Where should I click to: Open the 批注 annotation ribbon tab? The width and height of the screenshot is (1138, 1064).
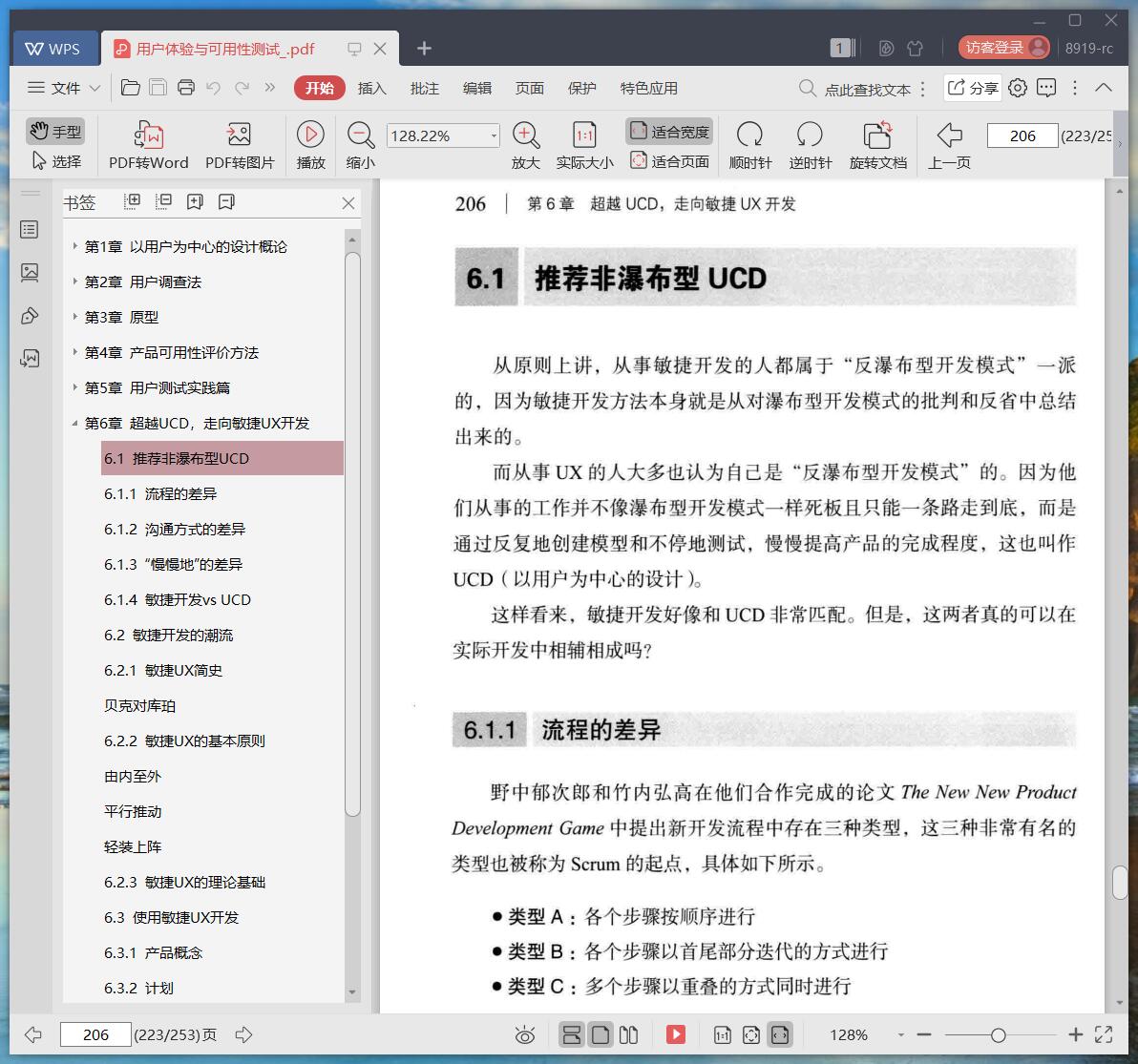[x=424, y=88]
